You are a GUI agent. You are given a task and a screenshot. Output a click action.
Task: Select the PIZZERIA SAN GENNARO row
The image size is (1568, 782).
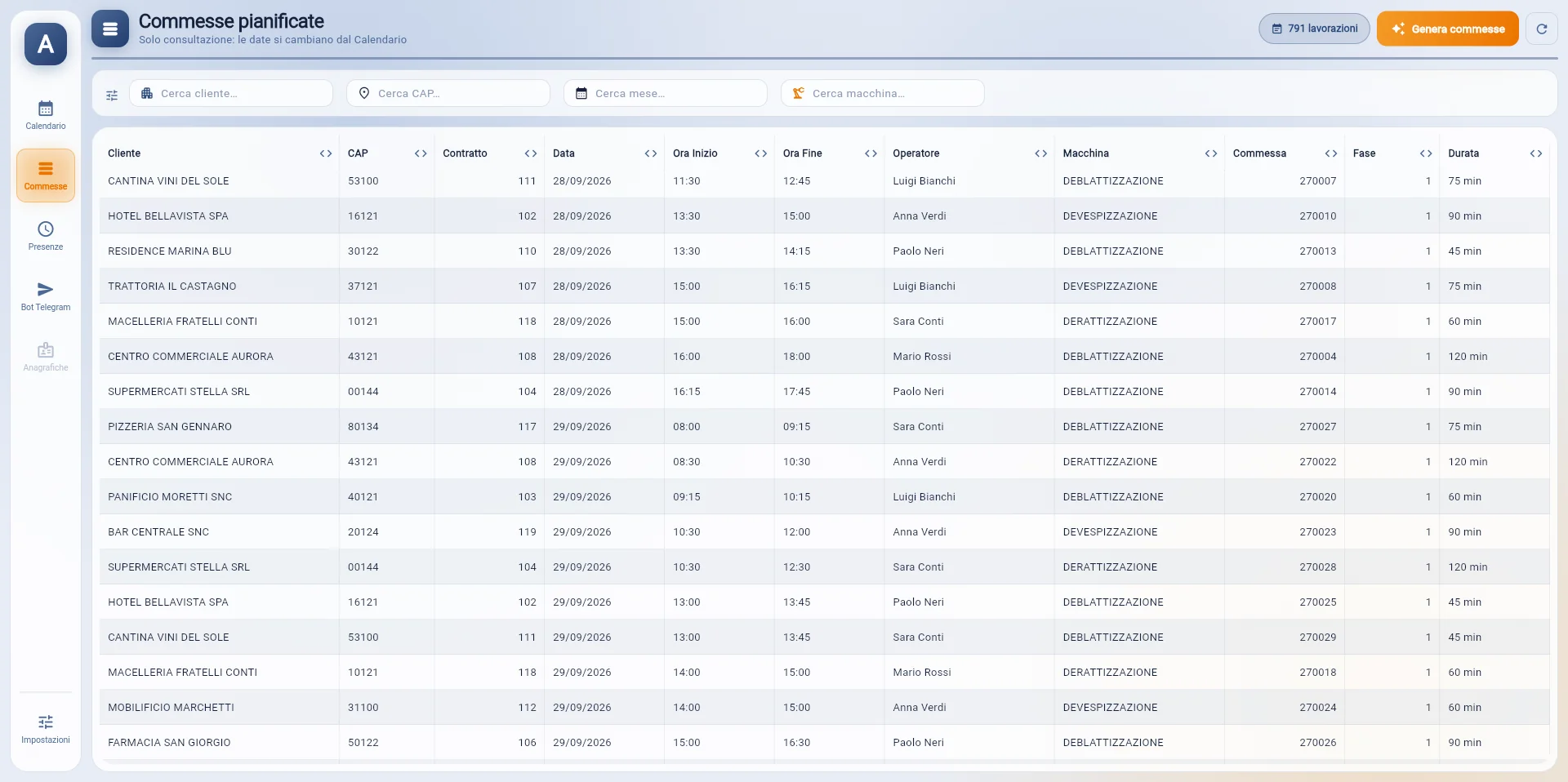click(824, 427)
